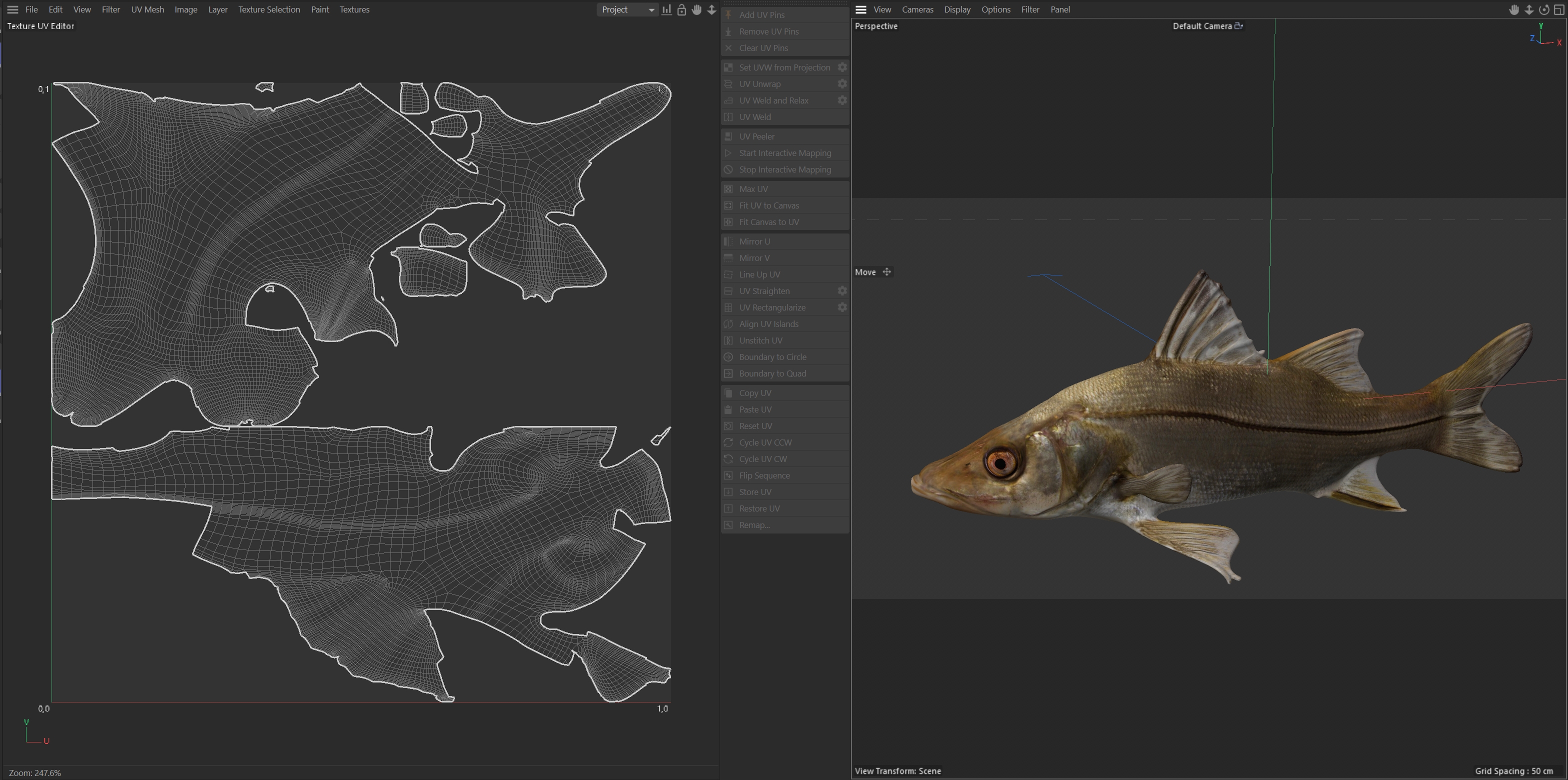Open UV Unwrap settings gear

coord(842,84)
